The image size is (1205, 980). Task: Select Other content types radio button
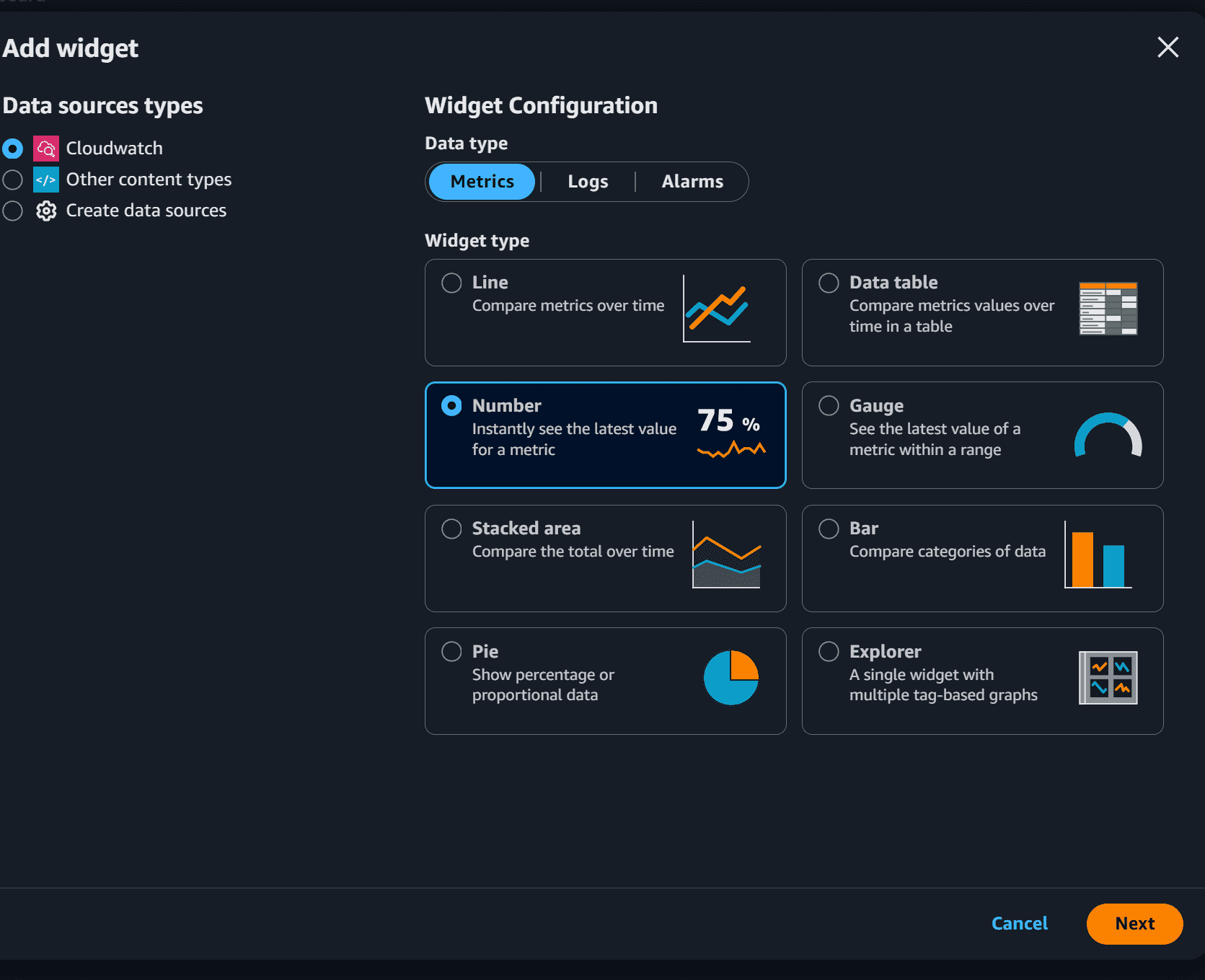pos(13,180)
